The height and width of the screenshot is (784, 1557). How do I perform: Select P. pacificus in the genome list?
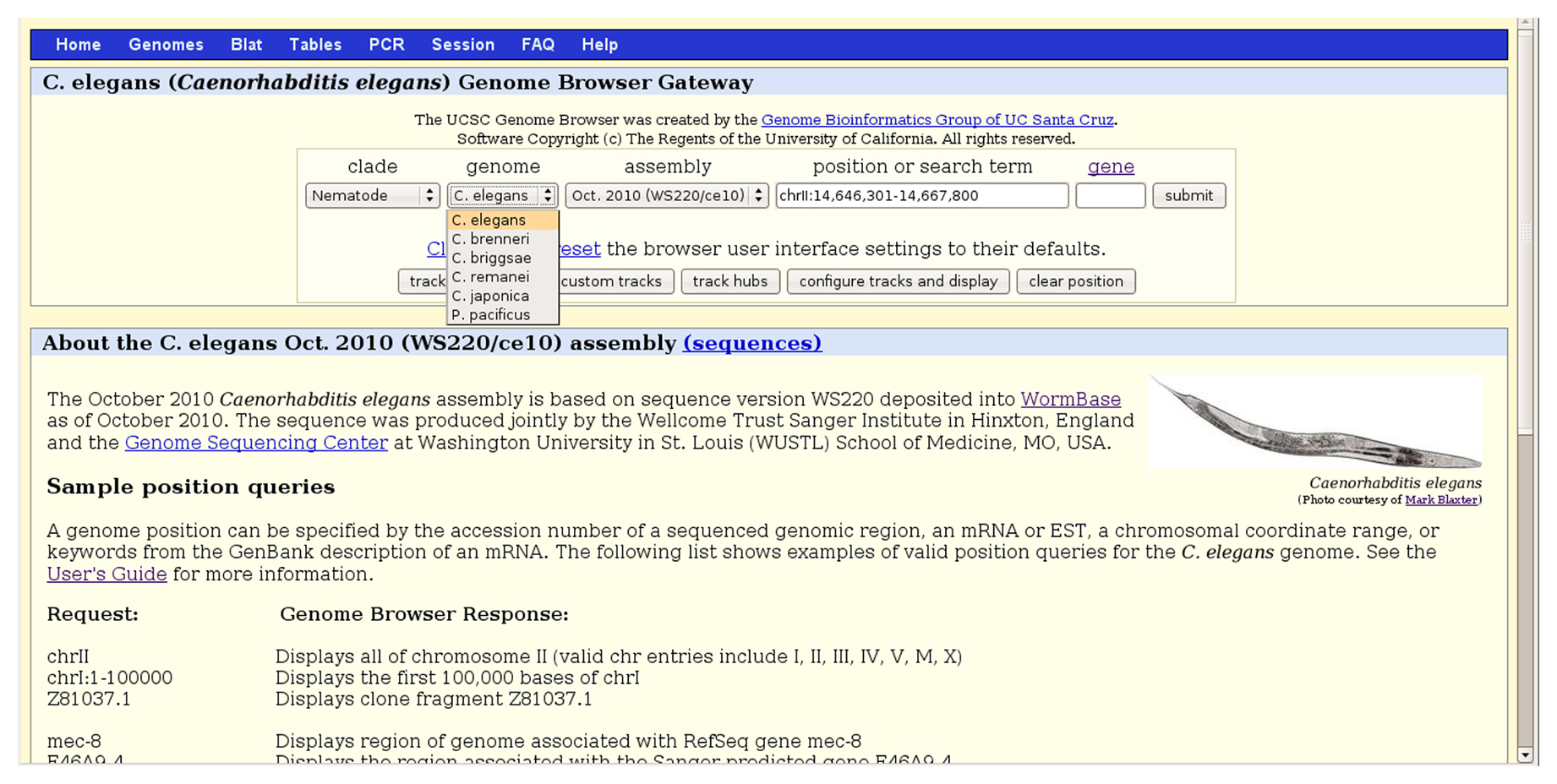coord(503,314)
